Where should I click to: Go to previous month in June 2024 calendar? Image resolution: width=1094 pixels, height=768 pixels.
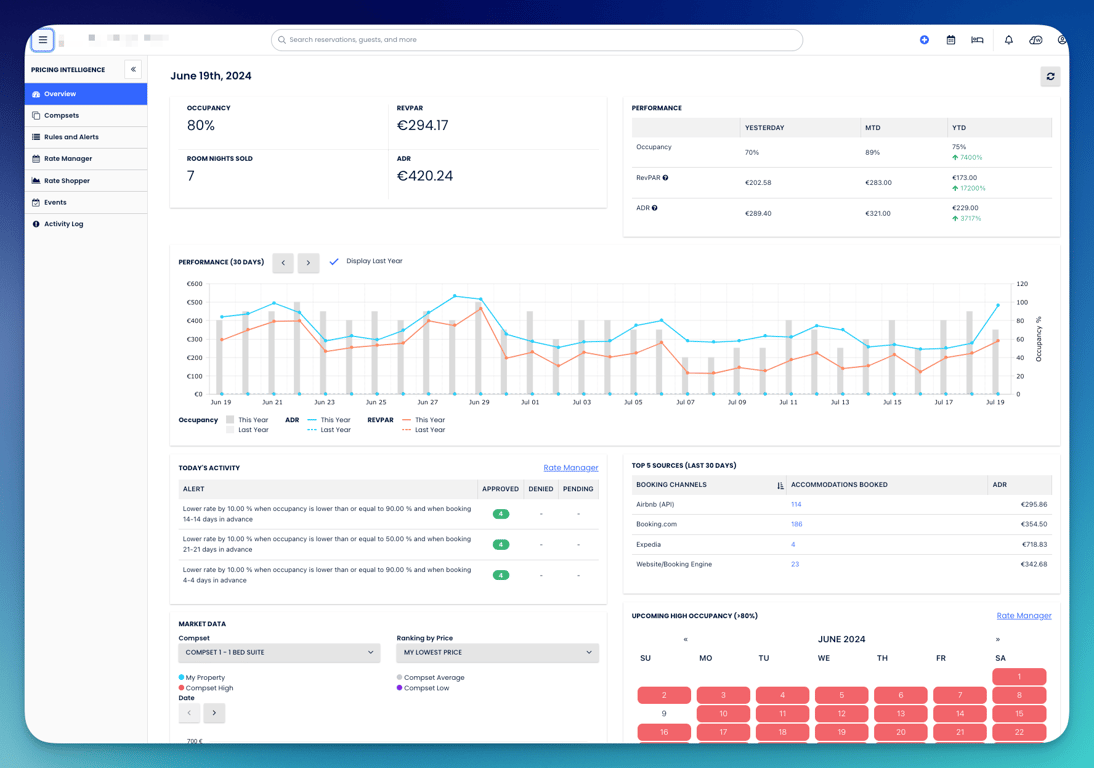[x=685, y=640]
